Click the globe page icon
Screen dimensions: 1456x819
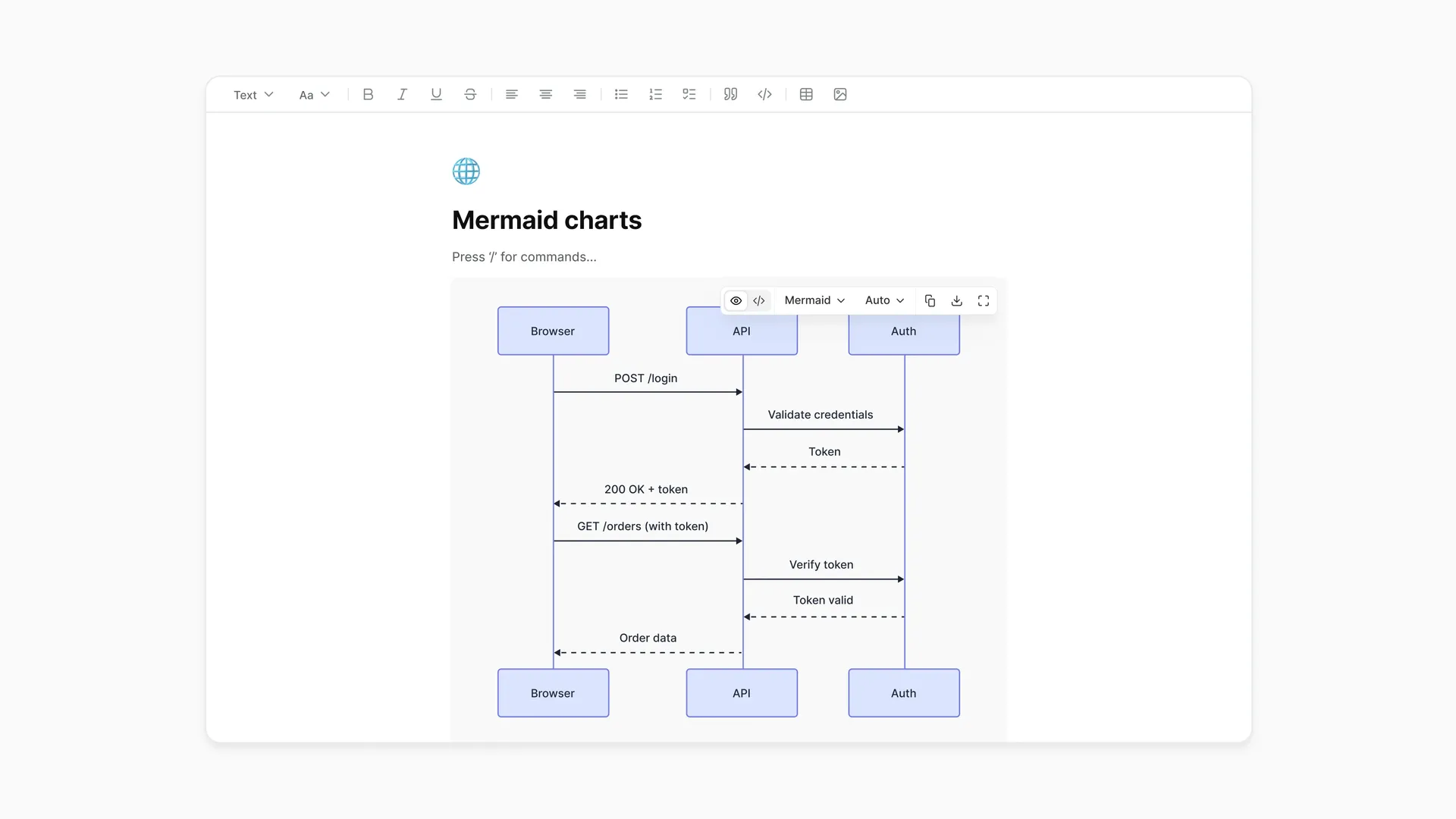[466, 171]
